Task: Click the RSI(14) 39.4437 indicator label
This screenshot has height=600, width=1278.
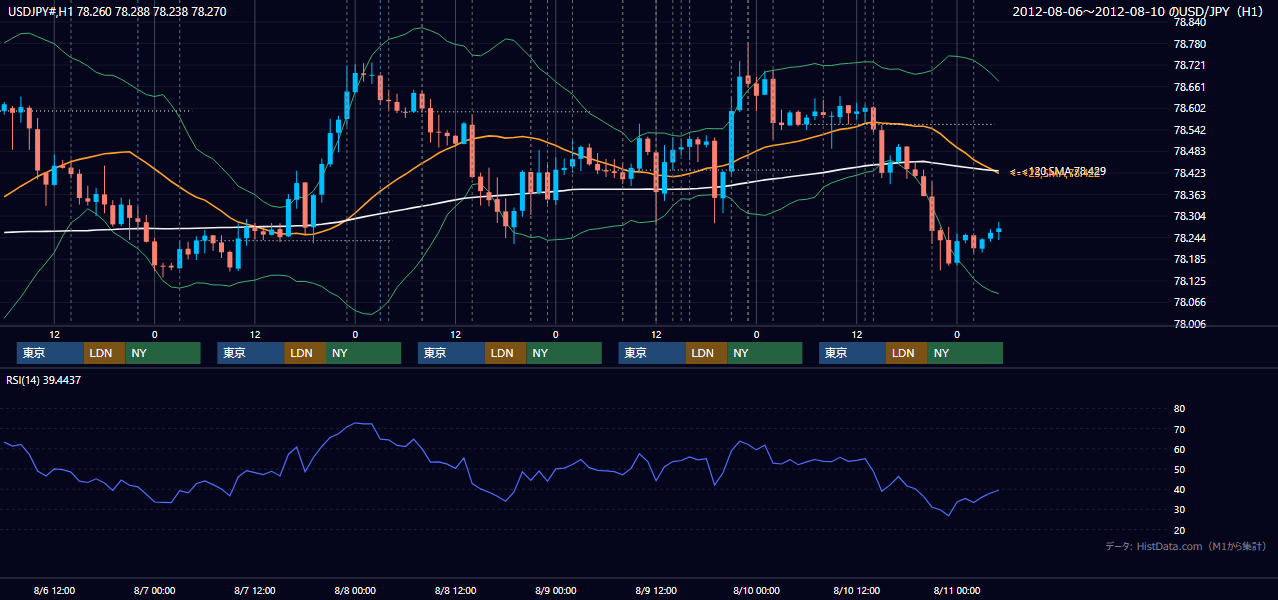Action: [x=43, y=380]
